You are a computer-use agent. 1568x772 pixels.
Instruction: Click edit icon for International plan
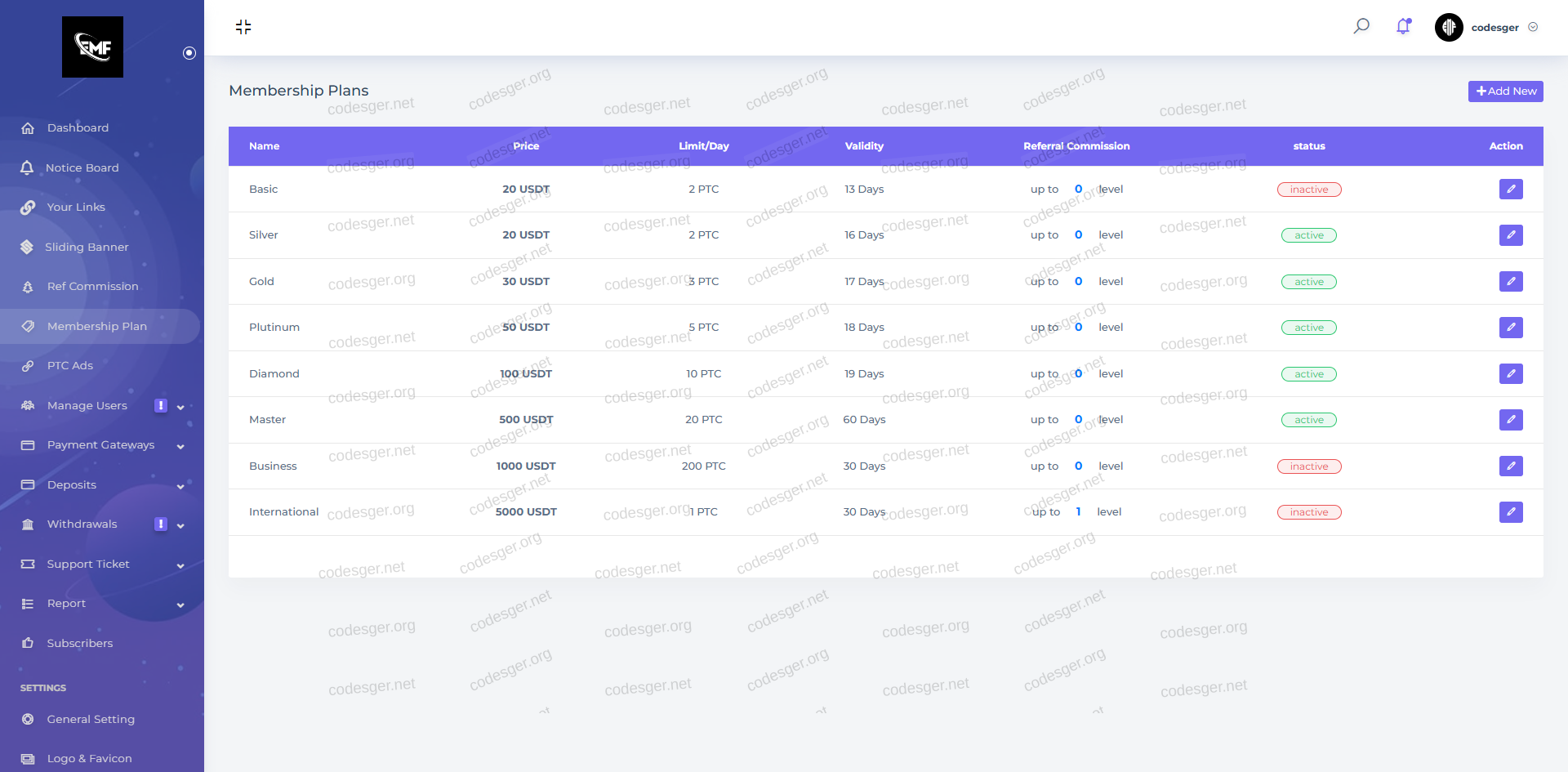pyautogui.click(x=1510, y=512)
